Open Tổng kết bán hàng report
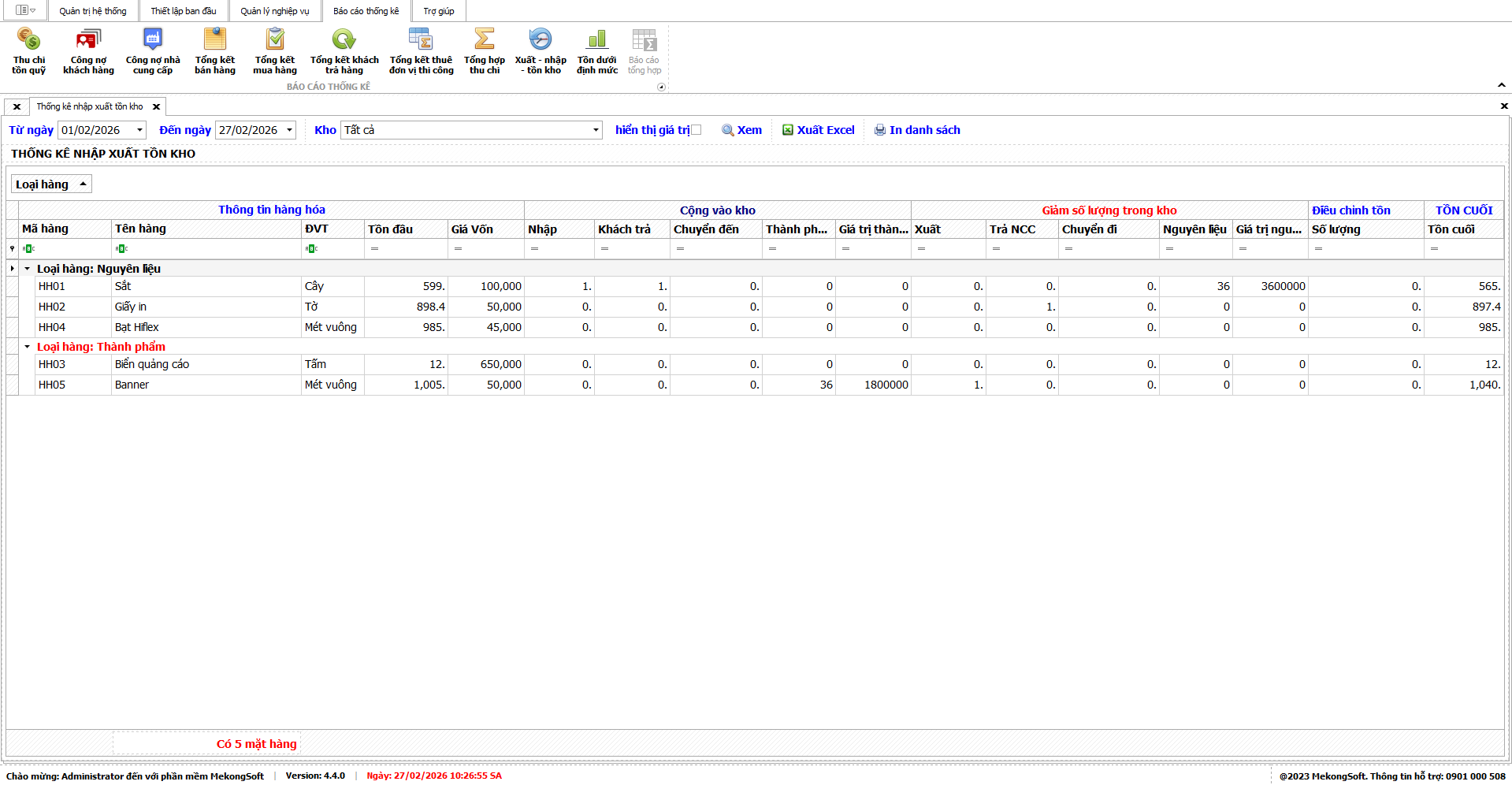Screen dimensions: 1512x785 pyautogui.click(x=215, y=51)
